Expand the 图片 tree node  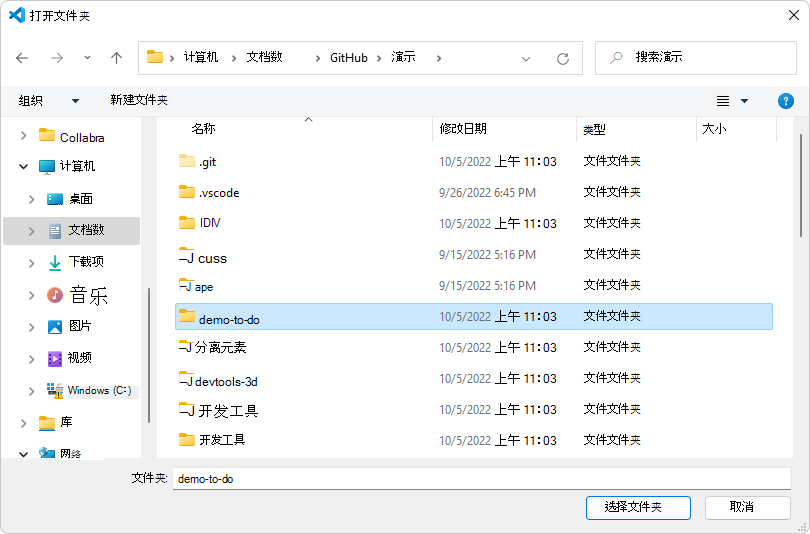click(32, 327)
